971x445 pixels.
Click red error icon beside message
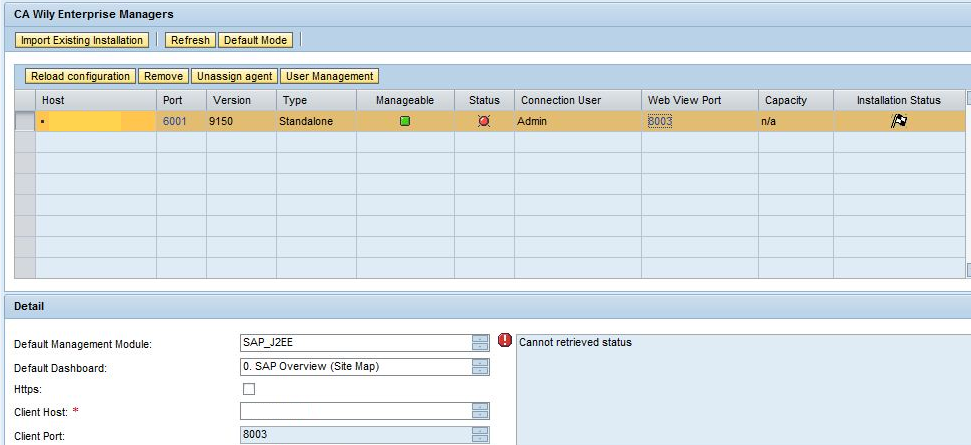coord(505,340)
